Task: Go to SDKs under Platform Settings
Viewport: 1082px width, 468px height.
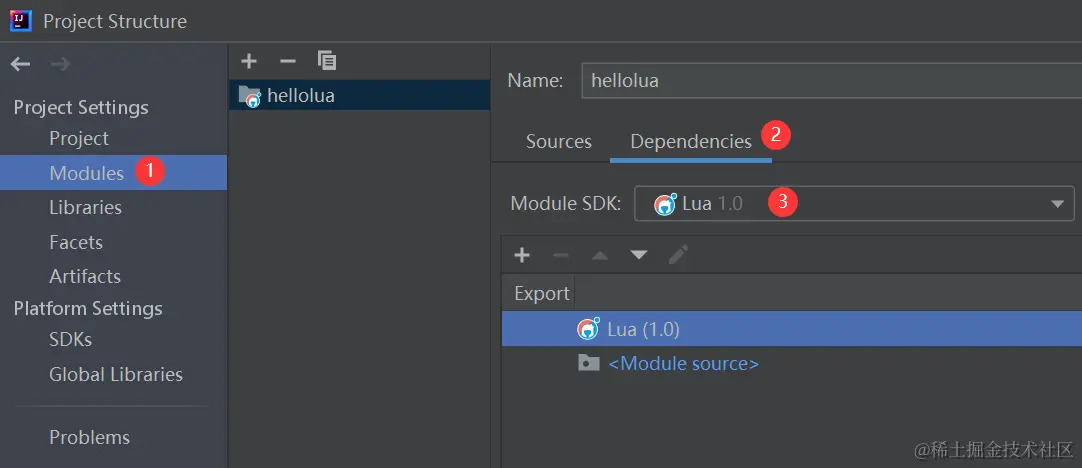Action: (70, 339)
